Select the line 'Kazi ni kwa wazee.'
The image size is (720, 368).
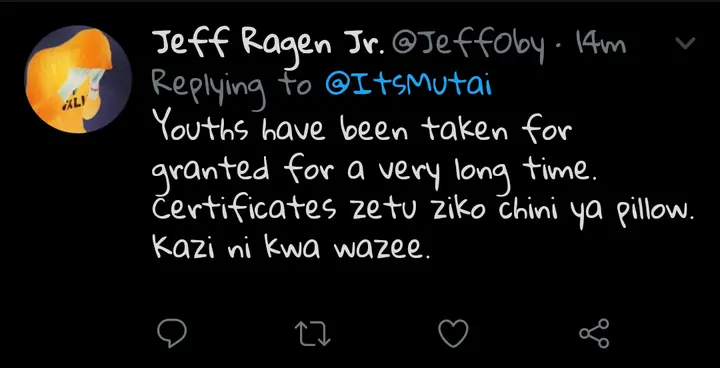(x=292, y=247)
